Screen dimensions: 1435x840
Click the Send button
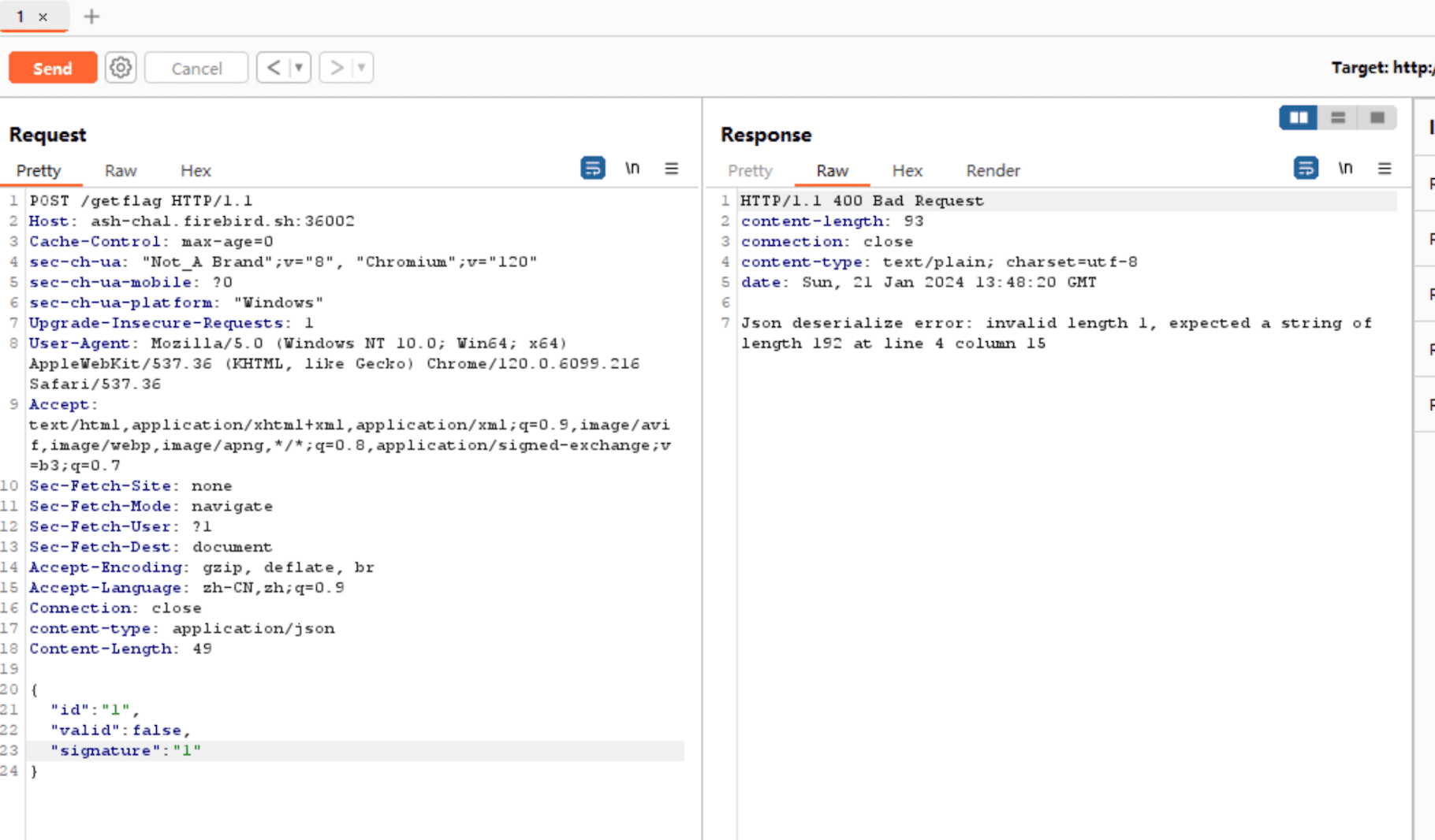tap(53, 68)
